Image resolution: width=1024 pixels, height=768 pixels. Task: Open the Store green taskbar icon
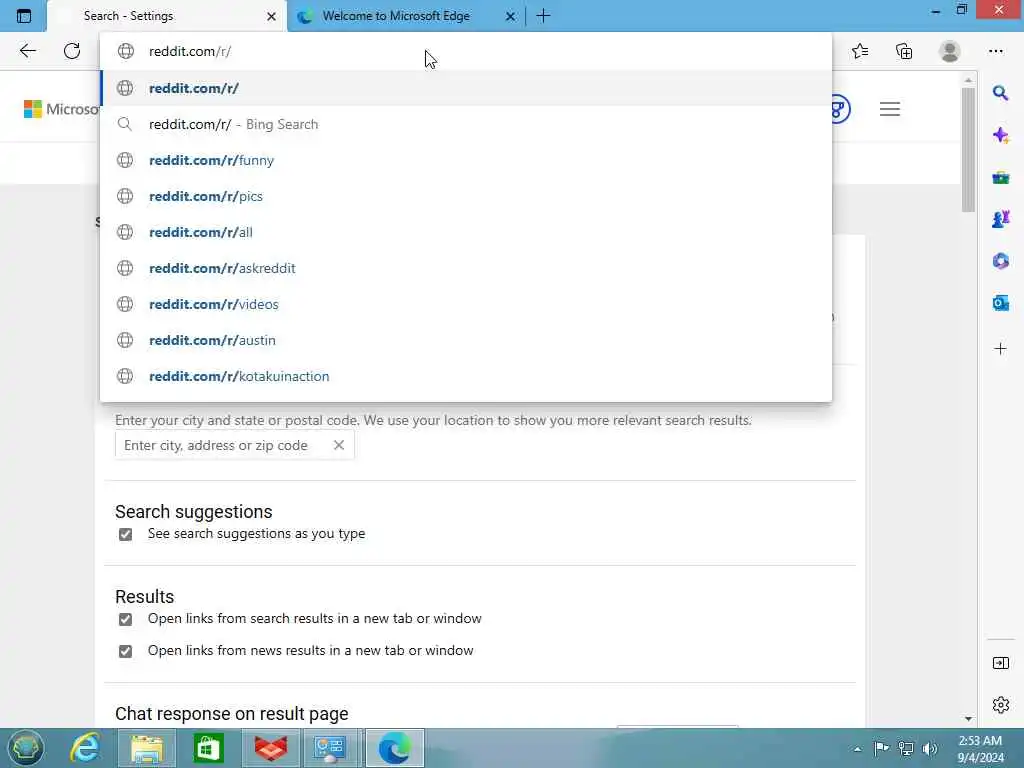(208, 748)
